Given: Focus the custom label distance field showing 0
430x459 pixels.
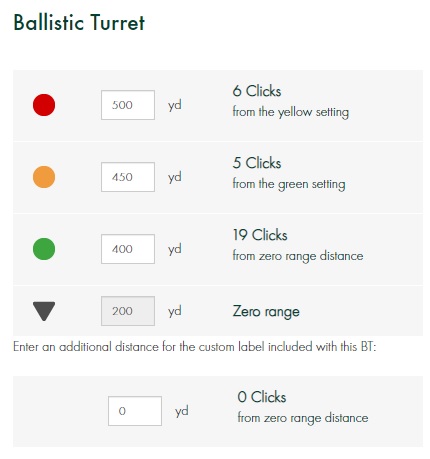Looking at the screenshot, I should click(135, 411).
